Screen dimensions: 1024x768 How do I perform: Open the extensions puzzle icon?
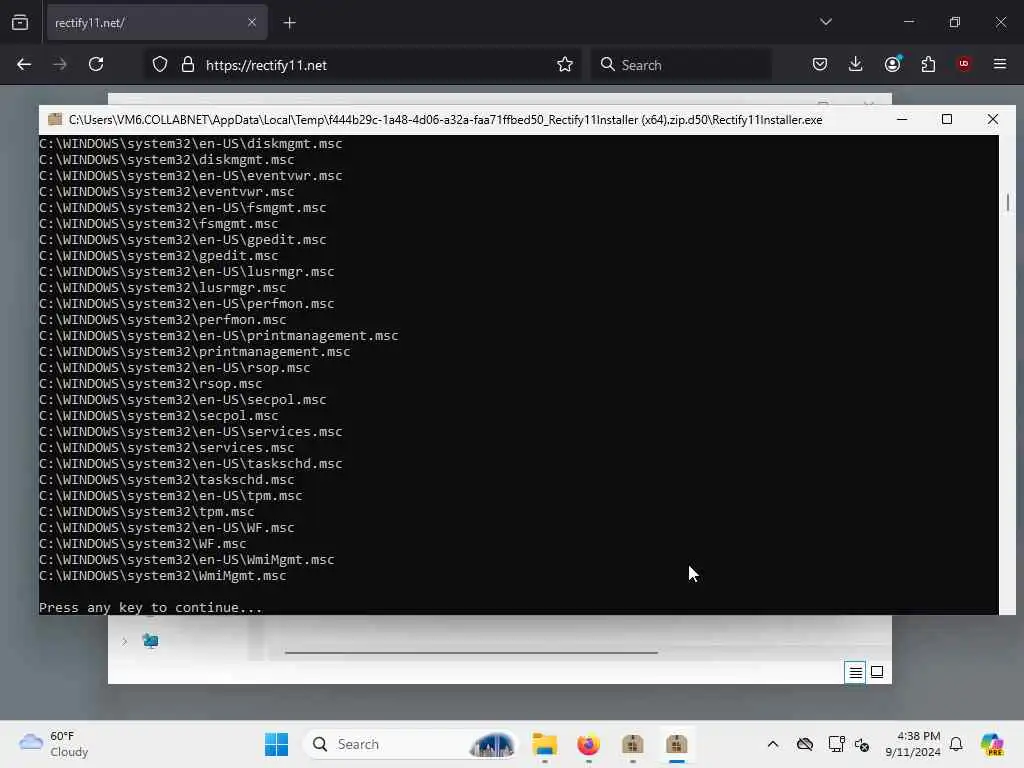[x=928, y=65]
